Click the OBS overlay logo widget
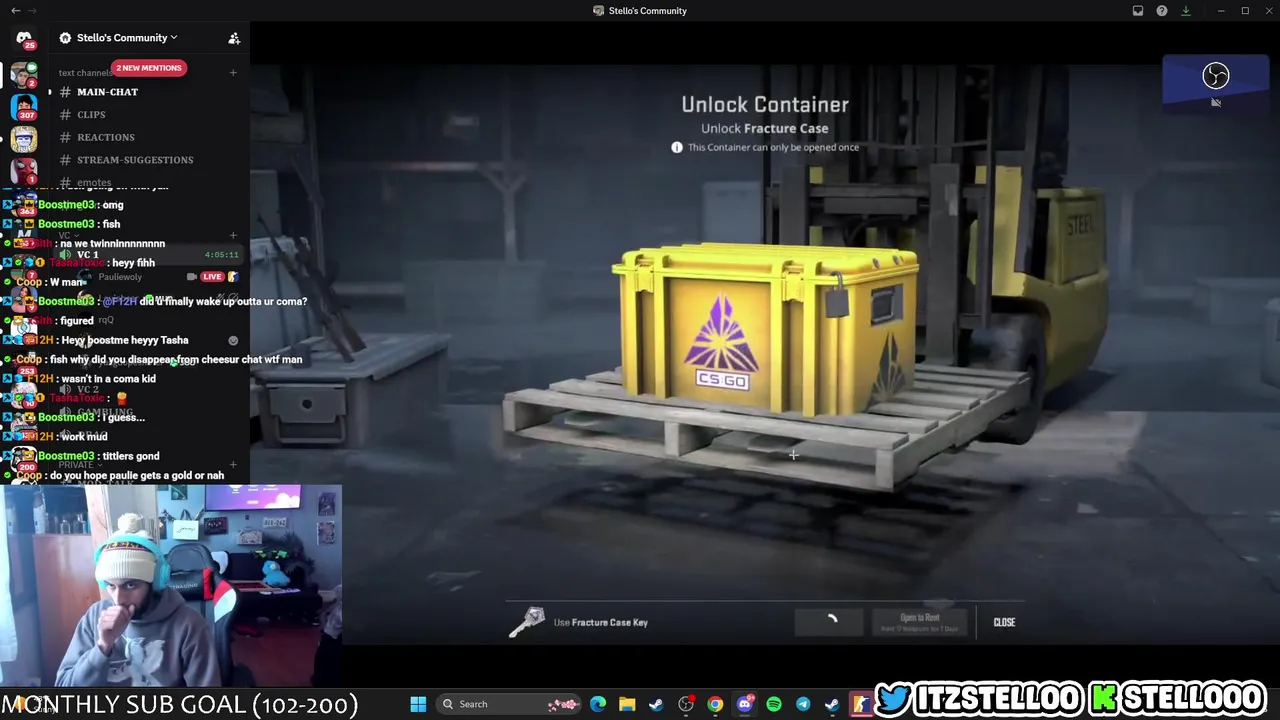 (x=1215, y=76)
